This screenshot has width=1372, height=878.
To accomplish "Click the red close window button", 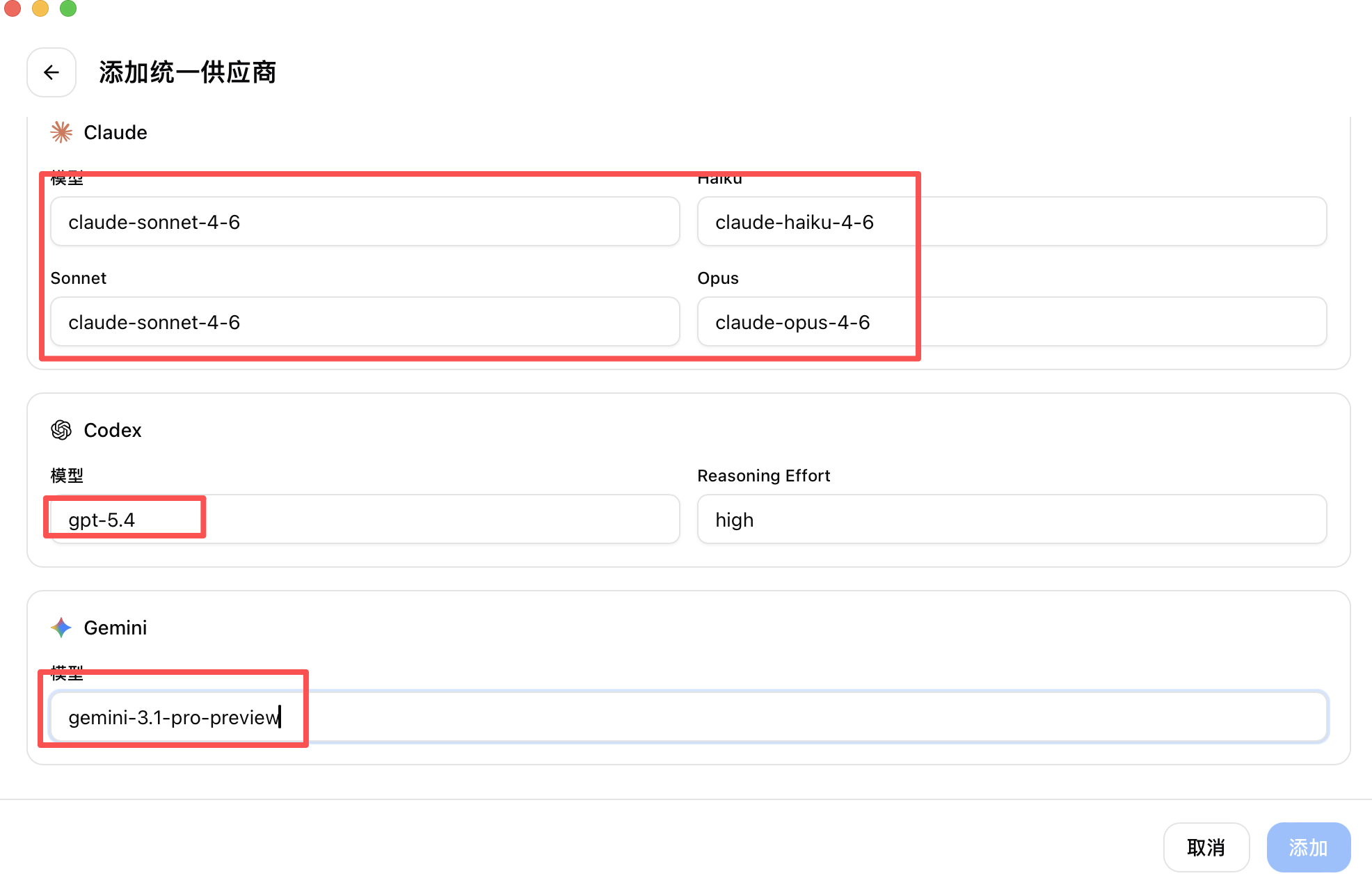I will (x=13, y=8).
